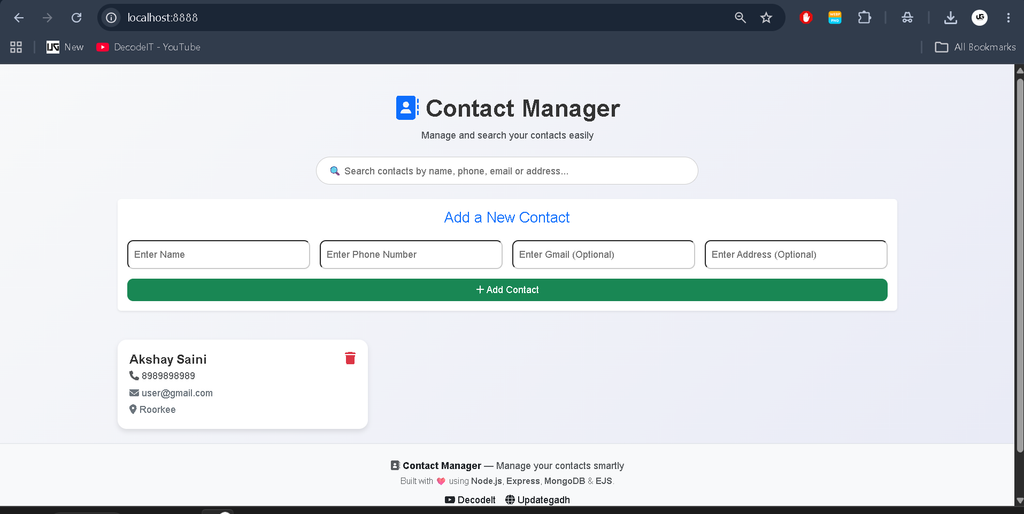This screenshot has width=1024, height=514.
Task: Open the Chrome three-dot menu
Action: tap(1008, 18)
